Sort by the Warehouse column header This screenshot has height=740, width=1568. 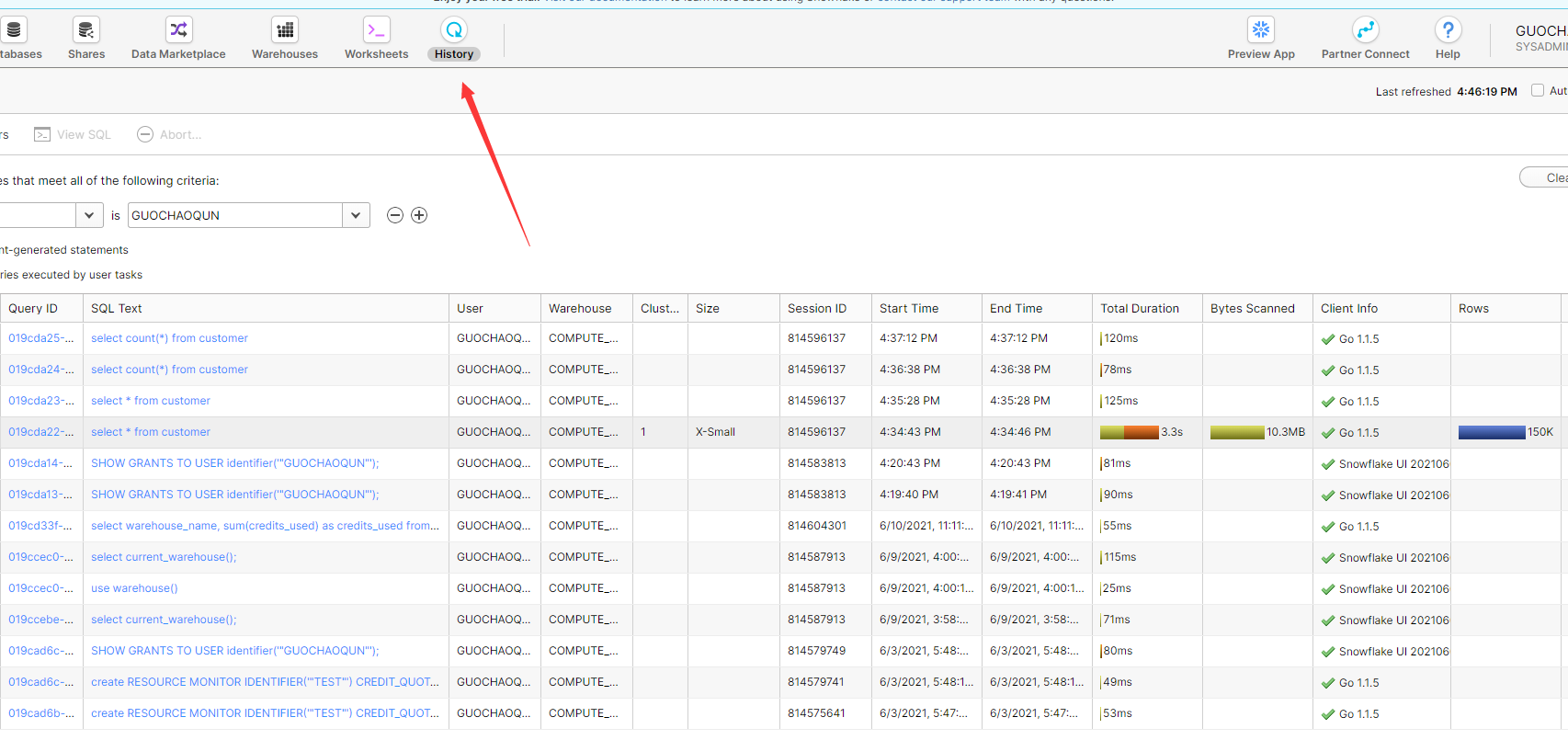[586, 308]
